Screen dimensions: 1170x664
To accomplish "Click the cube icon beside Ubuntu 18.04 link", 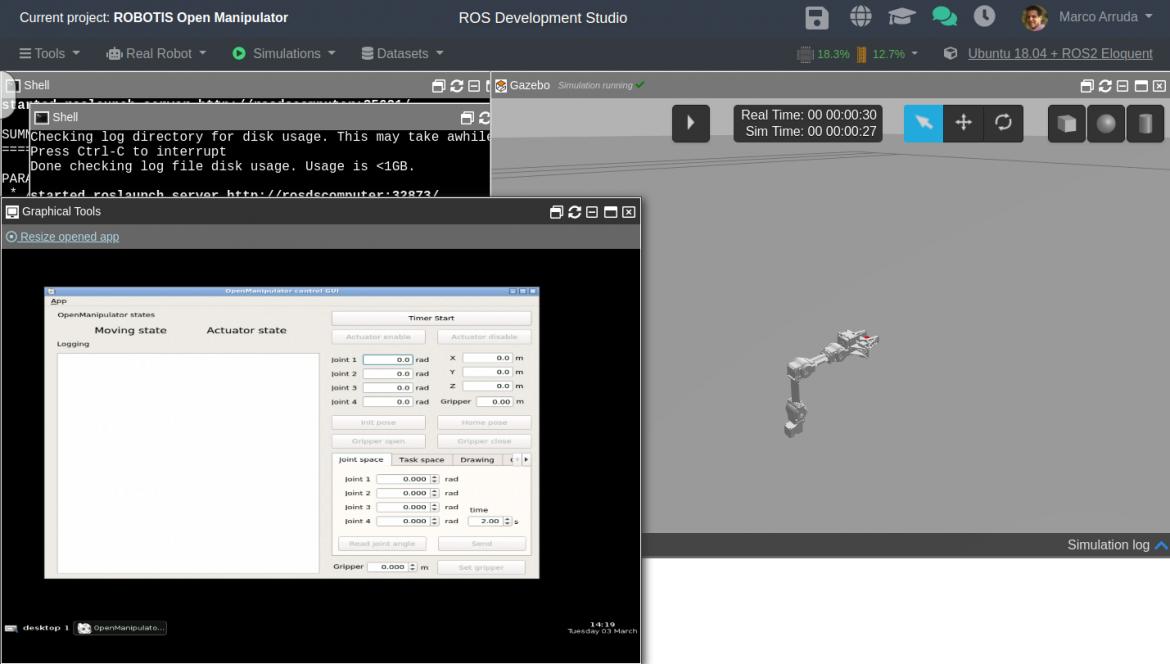I will pyautogui.click(x=951, y=54).
